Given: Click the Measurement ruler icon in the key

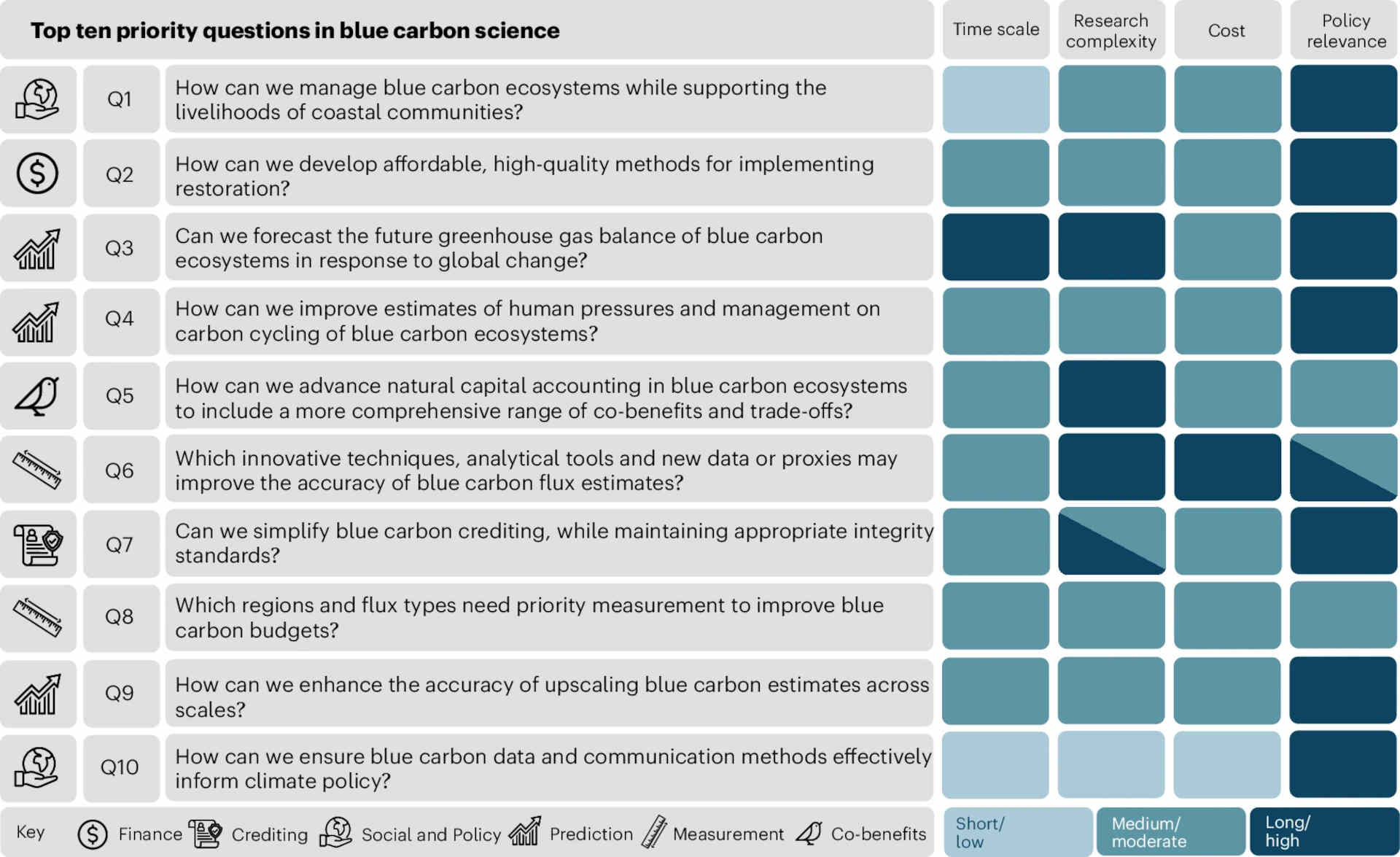Looking at the screenshot, I should (x=654, y=832).
